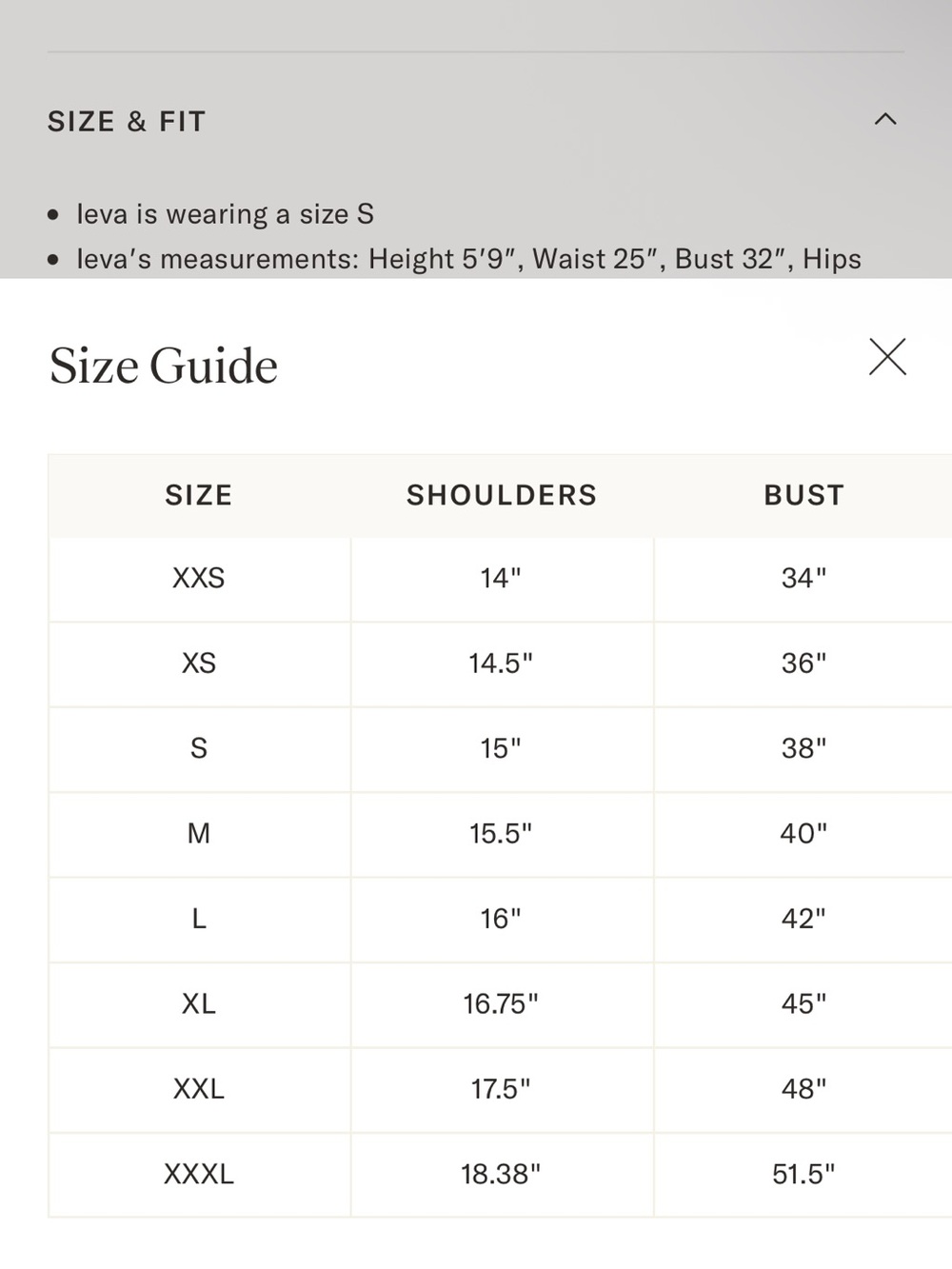952x1269 pixels.
Task: Click the Size Guide title text
Action: tap(164, 366)
